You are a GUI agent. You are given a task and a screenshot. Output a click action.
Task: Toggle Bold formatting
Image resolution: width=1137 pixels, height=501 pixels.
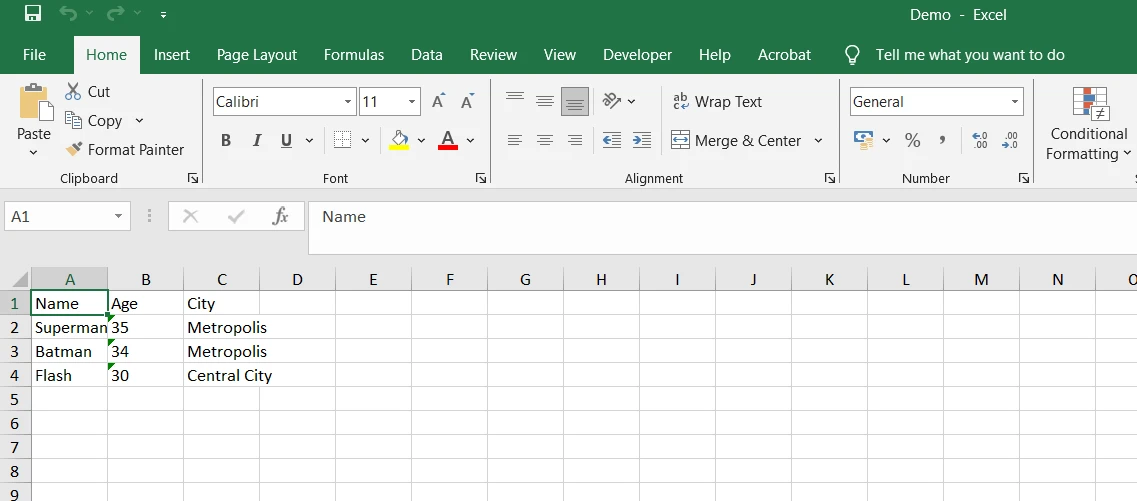226,140
